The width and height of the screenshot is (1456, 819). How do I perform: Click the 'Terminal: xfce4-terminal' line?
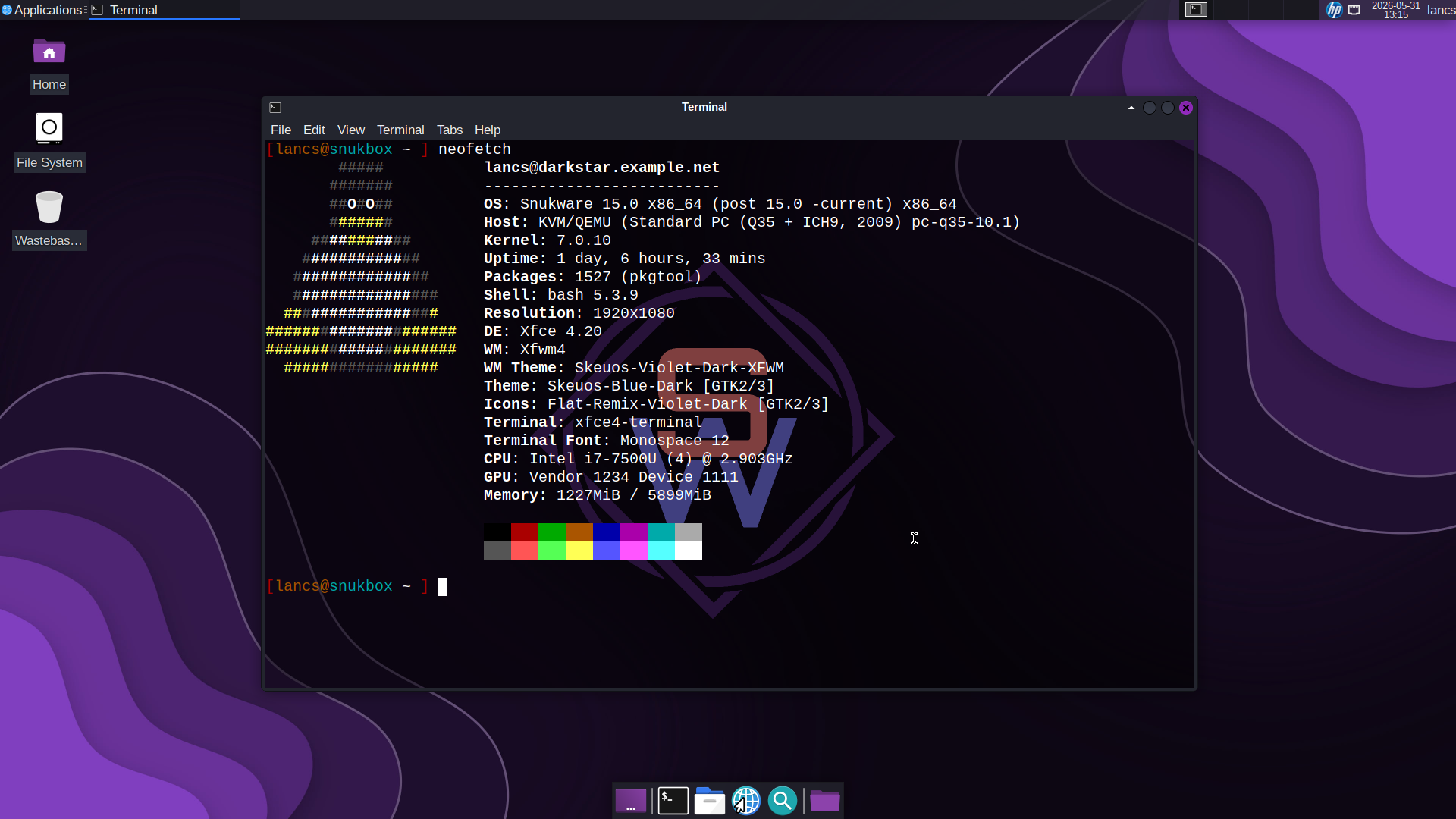(593, 422)
